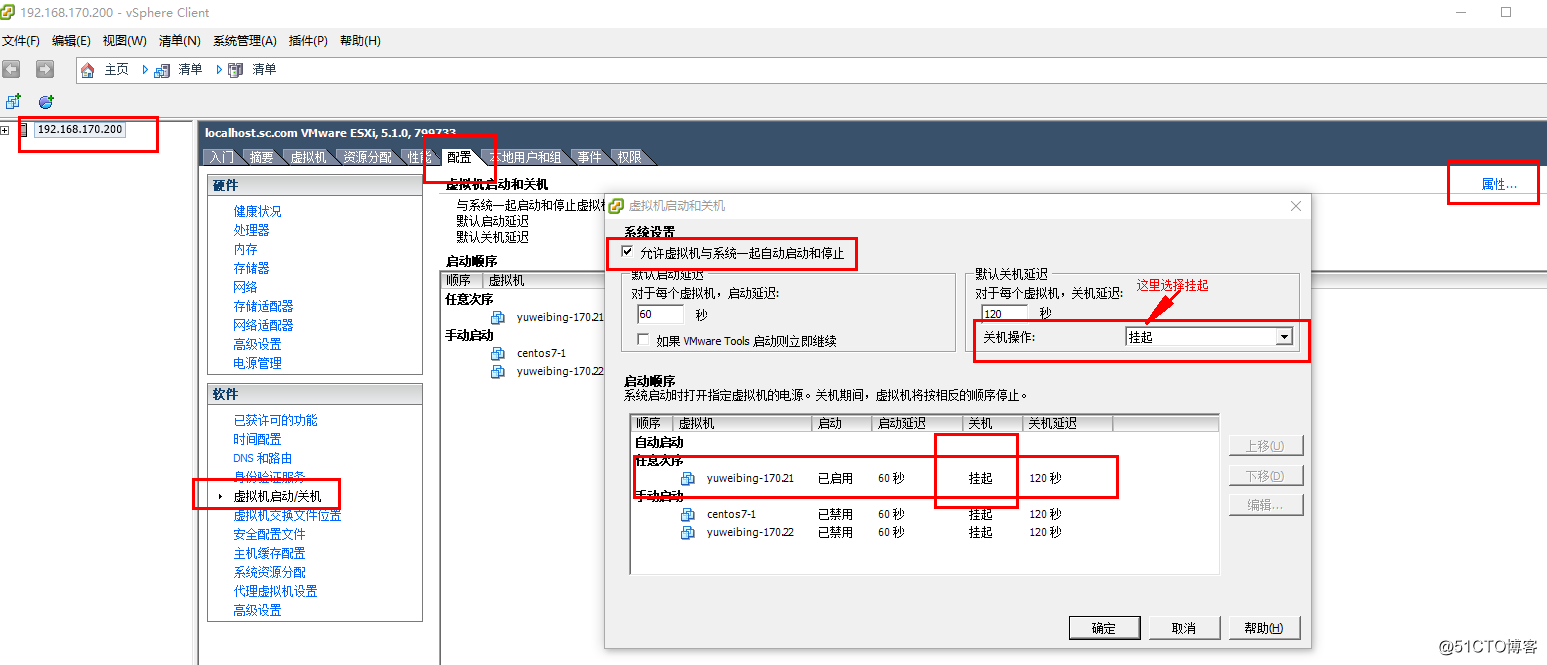Go back with the navigation back arrow
This screenshot has width=1547, height=665.
(11, 69)
